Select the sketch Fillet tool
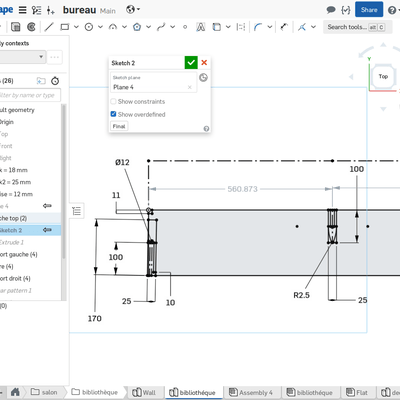Image resolution: width=400 pixels, height=400 pixels. tap(258, 27)
